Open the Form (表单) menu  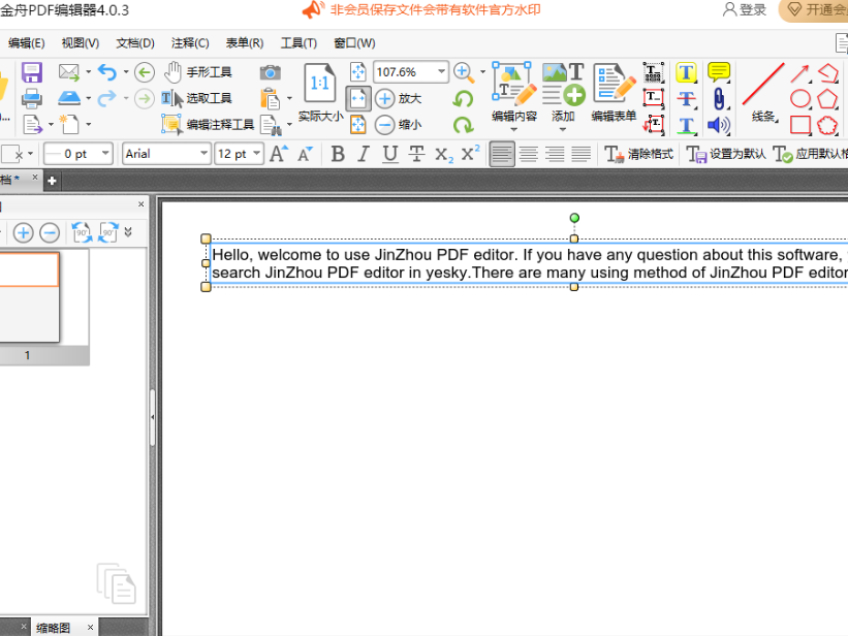[x=244, y=43]
